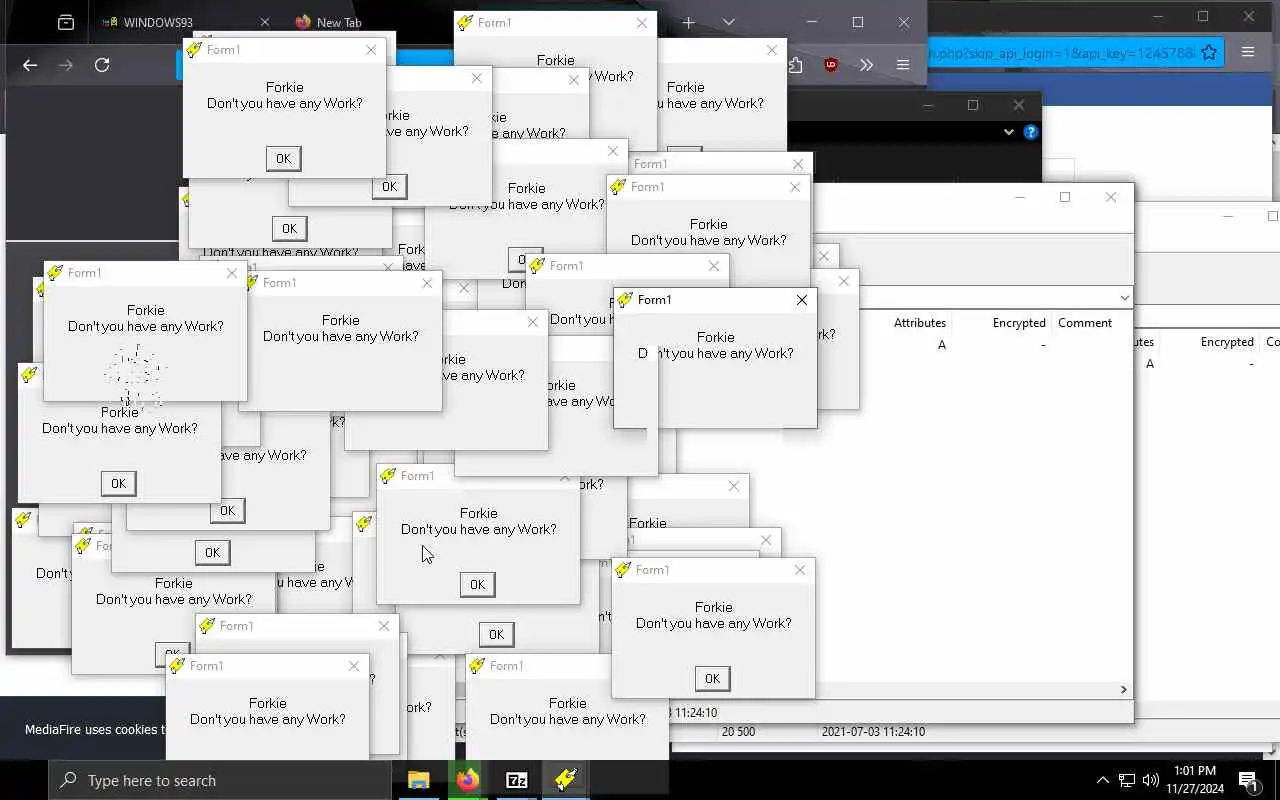Switch to the New Tab tab
The image size is (1280, 800).
point(339,22)
